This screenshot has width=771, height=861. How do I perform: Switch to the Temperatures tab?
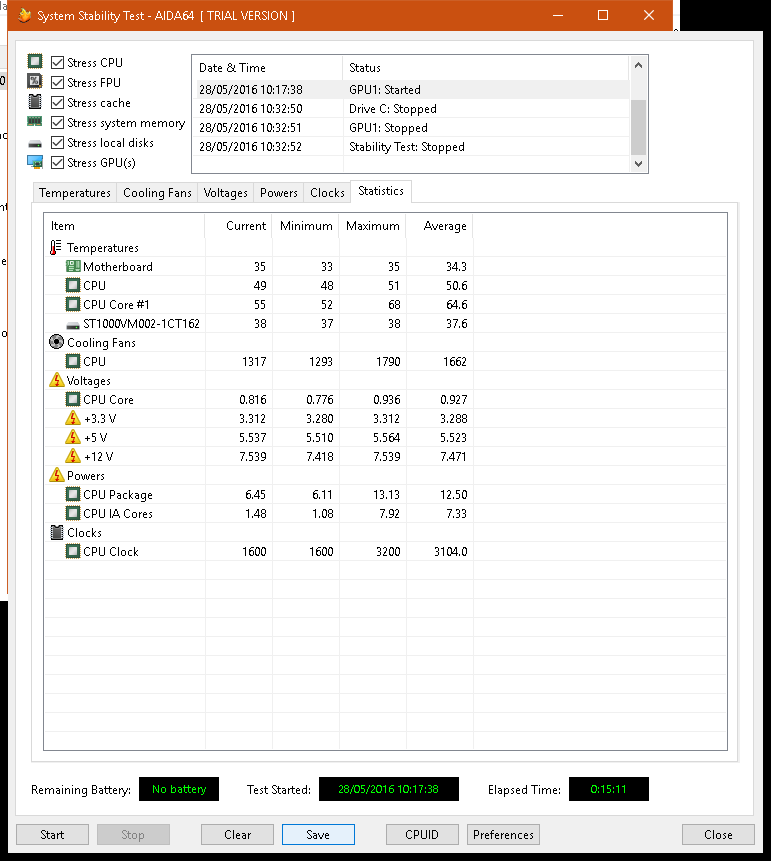tap(75, 193)
